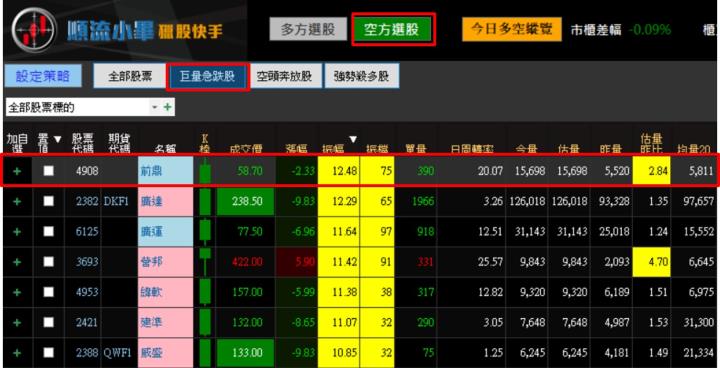720x368 pixels.
Task: Tick the pin checkbox for 建準 2421
Action: pyautogui.click(x=48, y=323)
